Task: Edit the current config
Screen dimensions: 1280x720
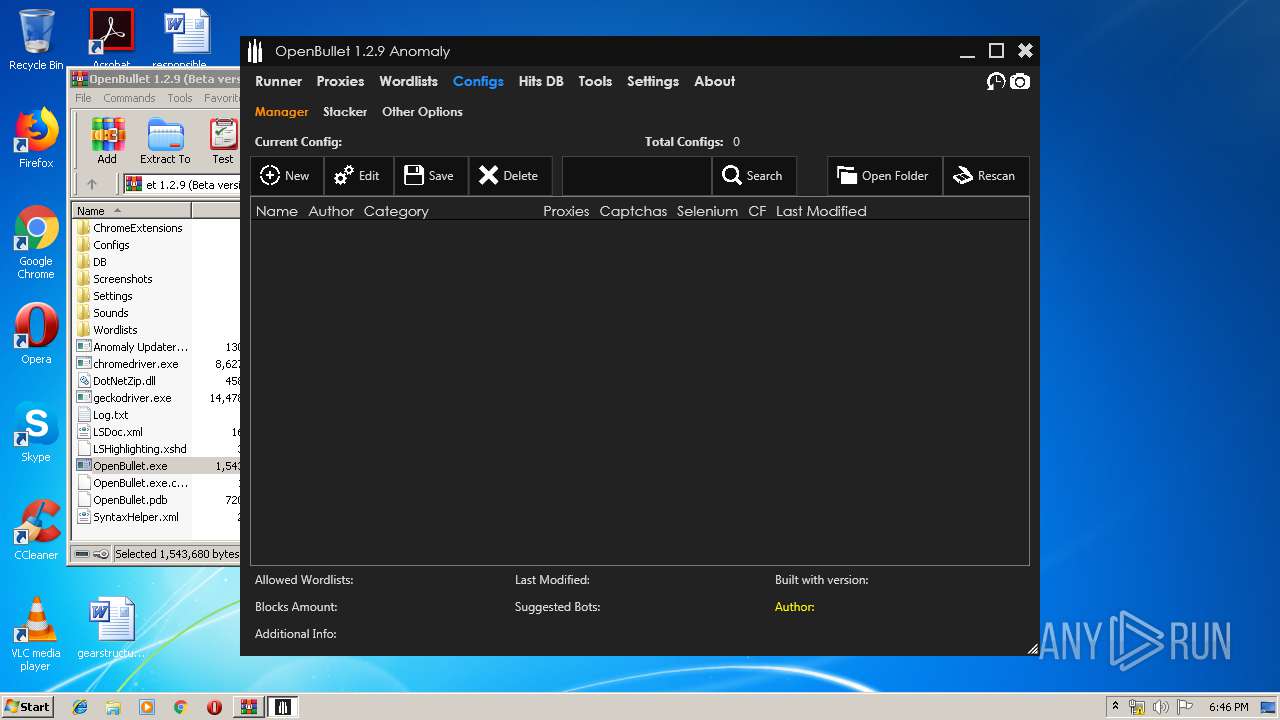Action: 358,176
